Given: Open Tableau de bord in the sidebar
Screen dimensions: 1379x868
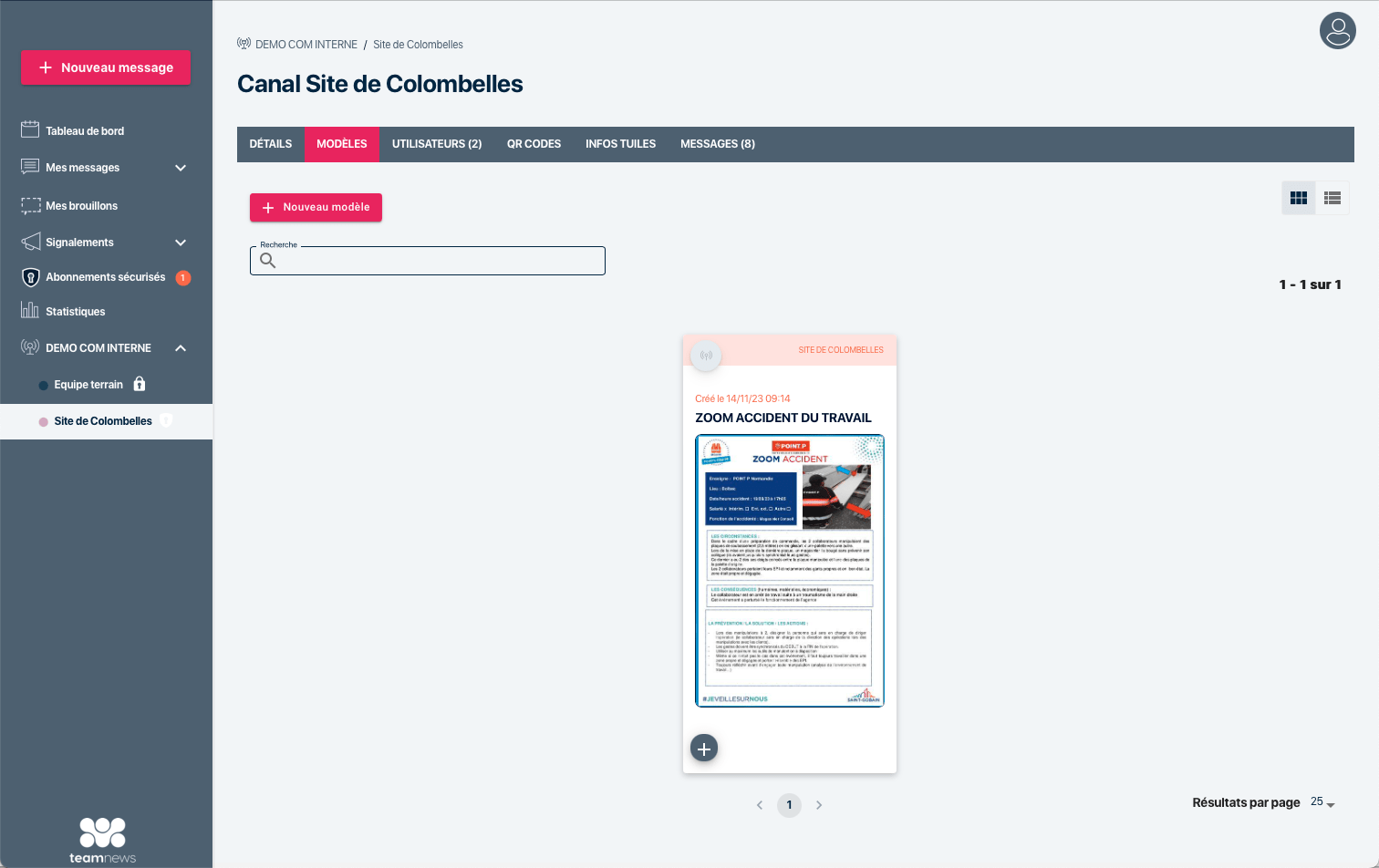Looking at the screenshot, I should (85, 131).
